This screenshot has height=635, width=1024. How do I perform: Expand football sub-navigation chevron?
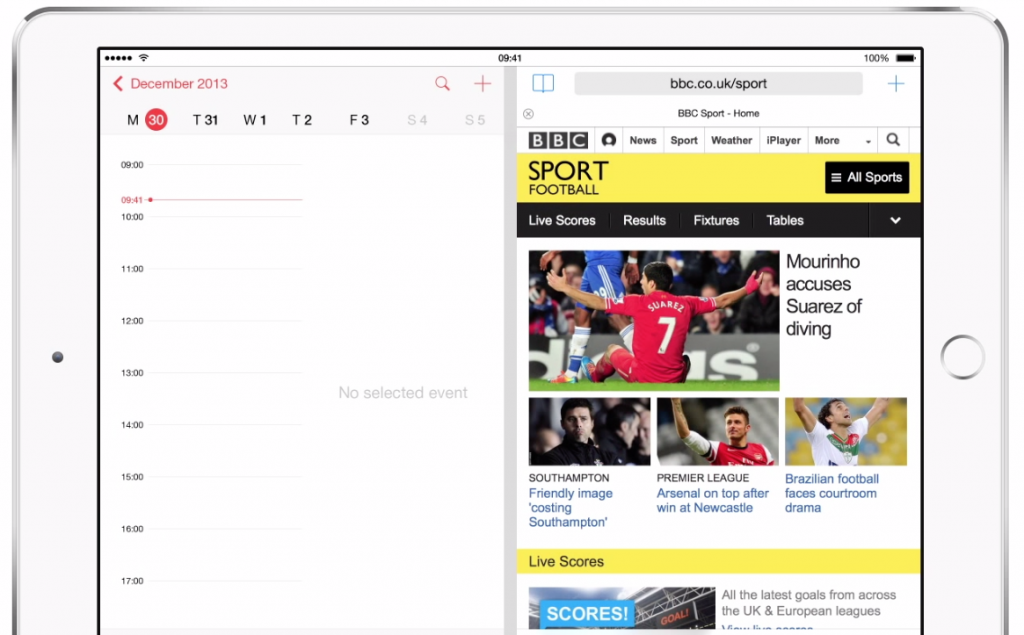895,220
